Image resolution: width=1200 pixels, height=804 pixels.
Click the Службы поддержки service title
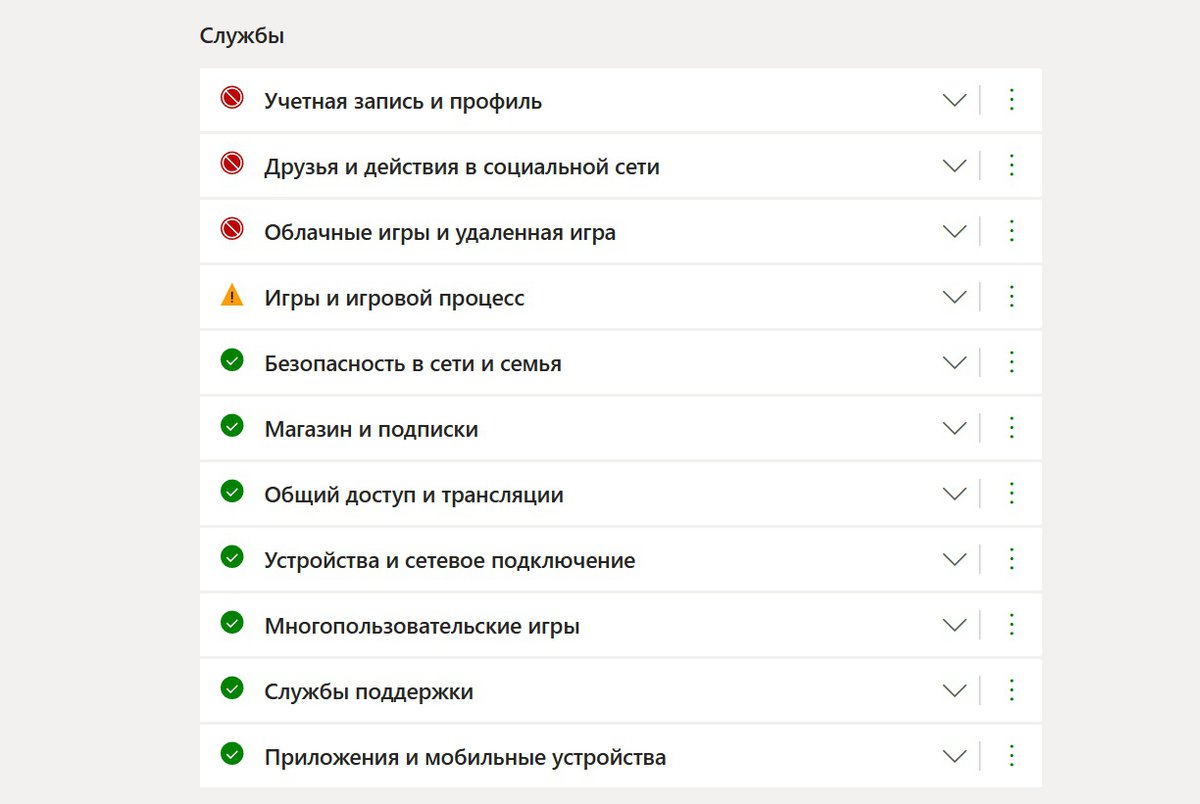tap(368, 692)
